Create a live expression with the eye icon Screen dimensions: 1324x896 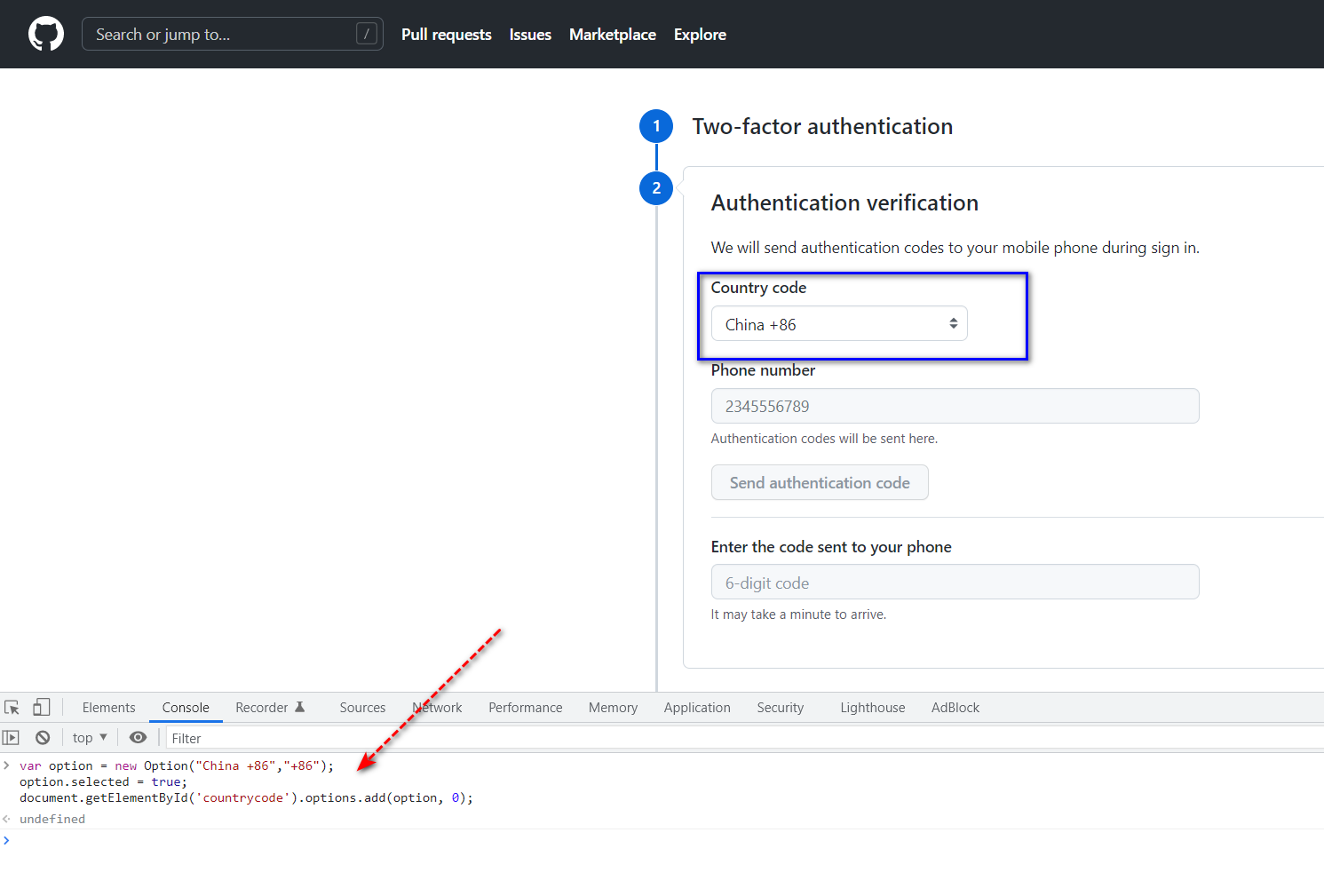[138, 737]
